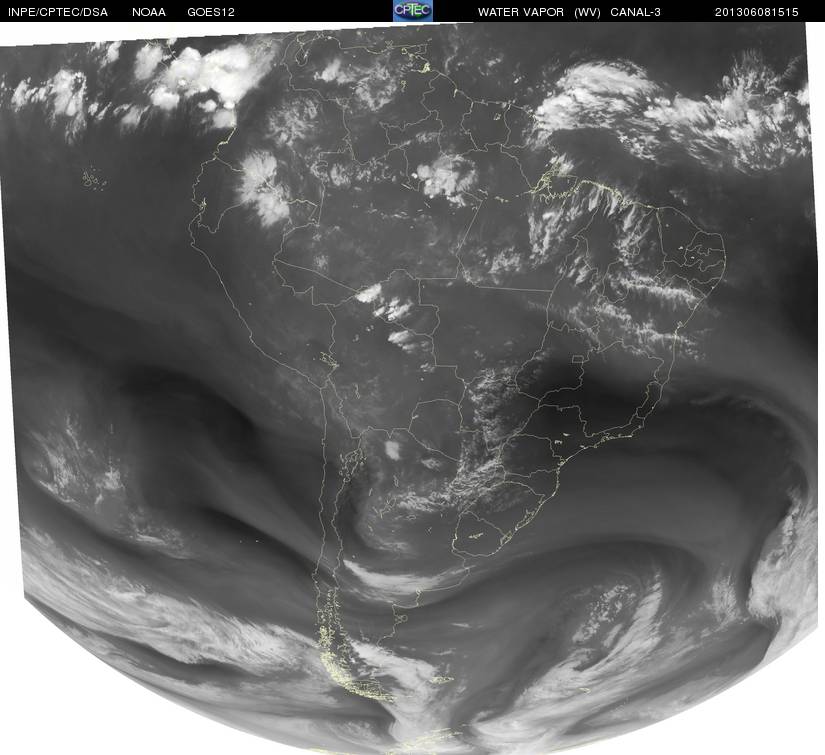The image size is (825, 755).
Task: Click the CANAL-3 channel label
Action: pos(636,12)
